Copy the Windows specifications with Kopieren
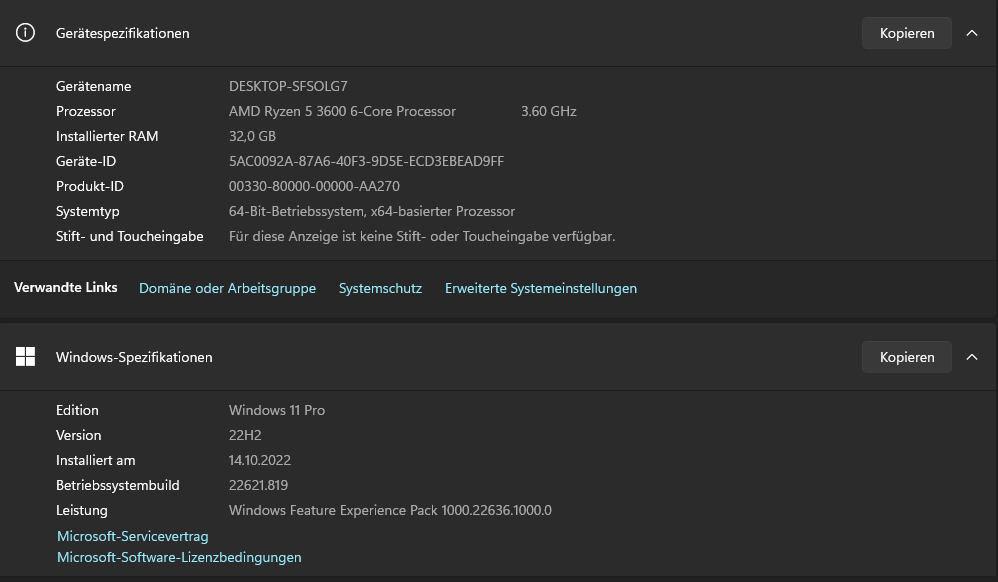998x582 pixels. (x=907, y=357)
